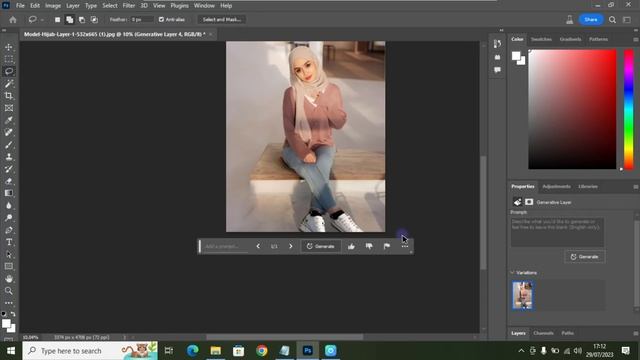
Task: Thumbs up the generated result
Action: [351, 246]
